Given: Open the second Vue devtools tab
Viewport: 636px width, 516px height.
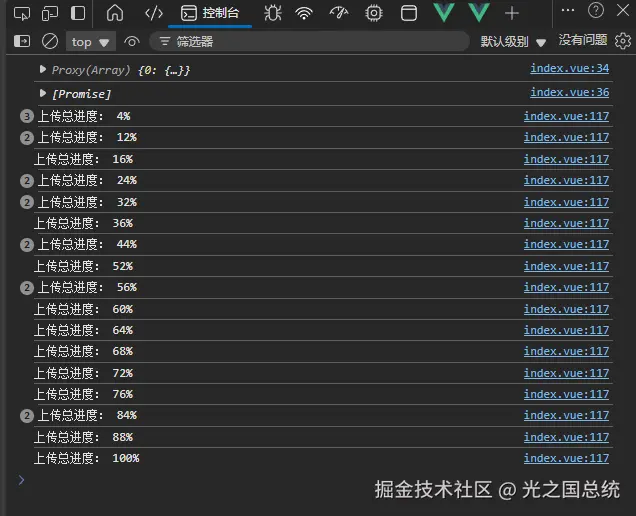Looking at the screenshot, I should tap(479, 12).
